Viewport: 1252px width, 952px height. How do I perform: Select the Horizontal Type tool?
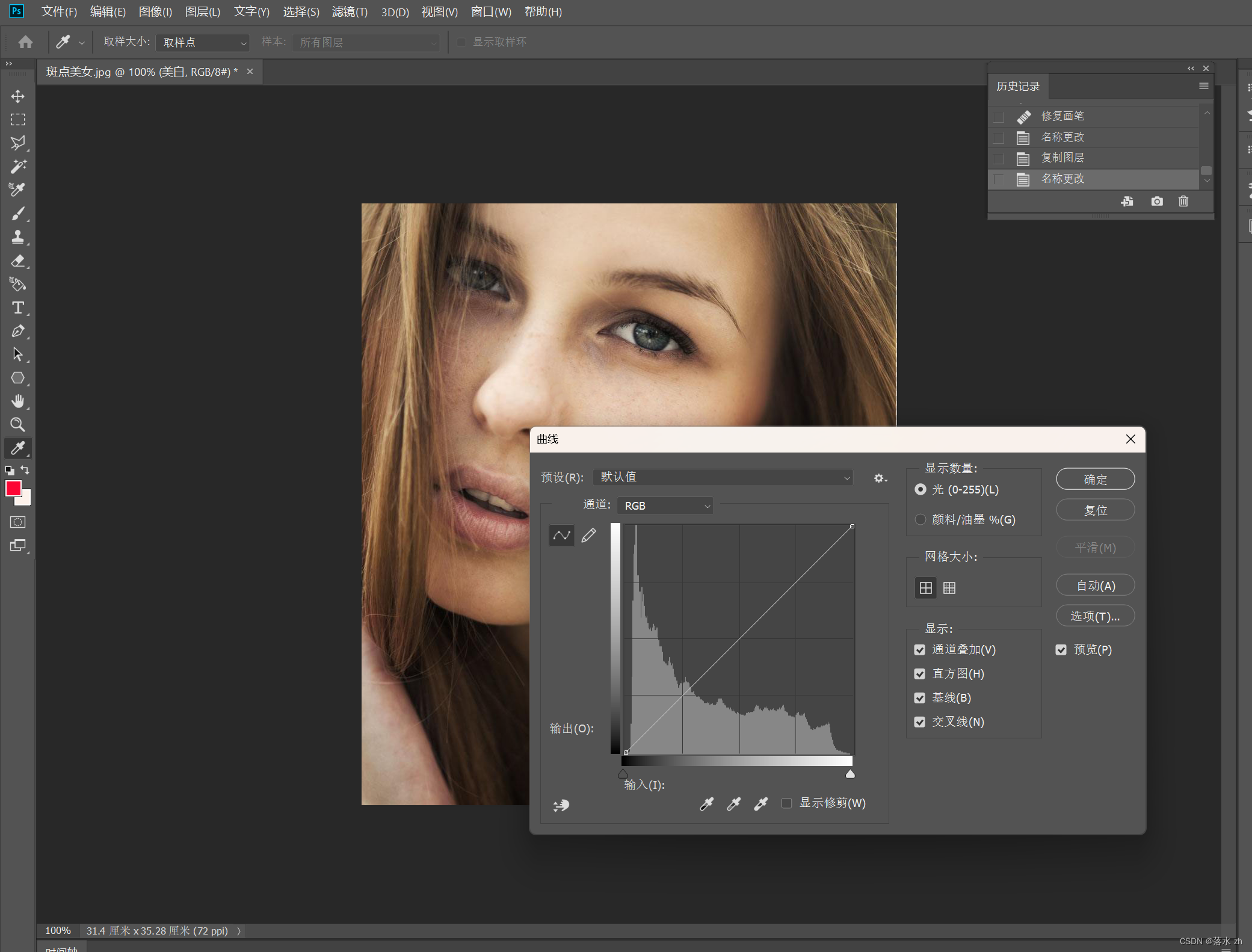point(17,308)
